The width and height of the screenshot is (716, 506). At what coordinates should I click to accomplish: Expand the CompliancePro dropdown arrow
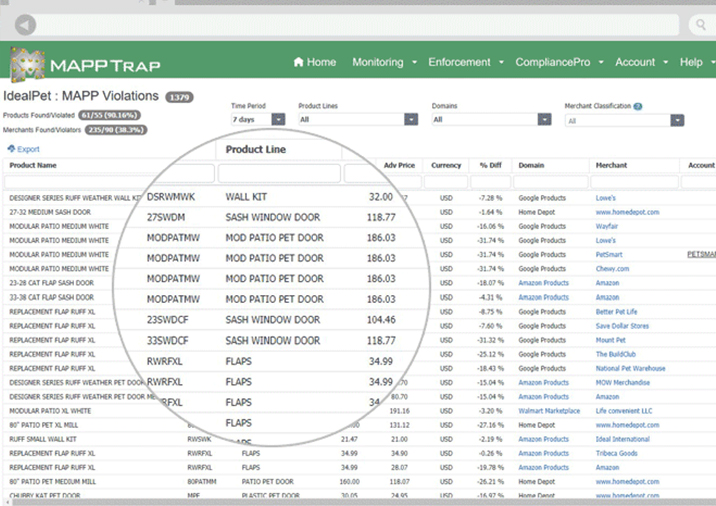(x=601, y=63)
